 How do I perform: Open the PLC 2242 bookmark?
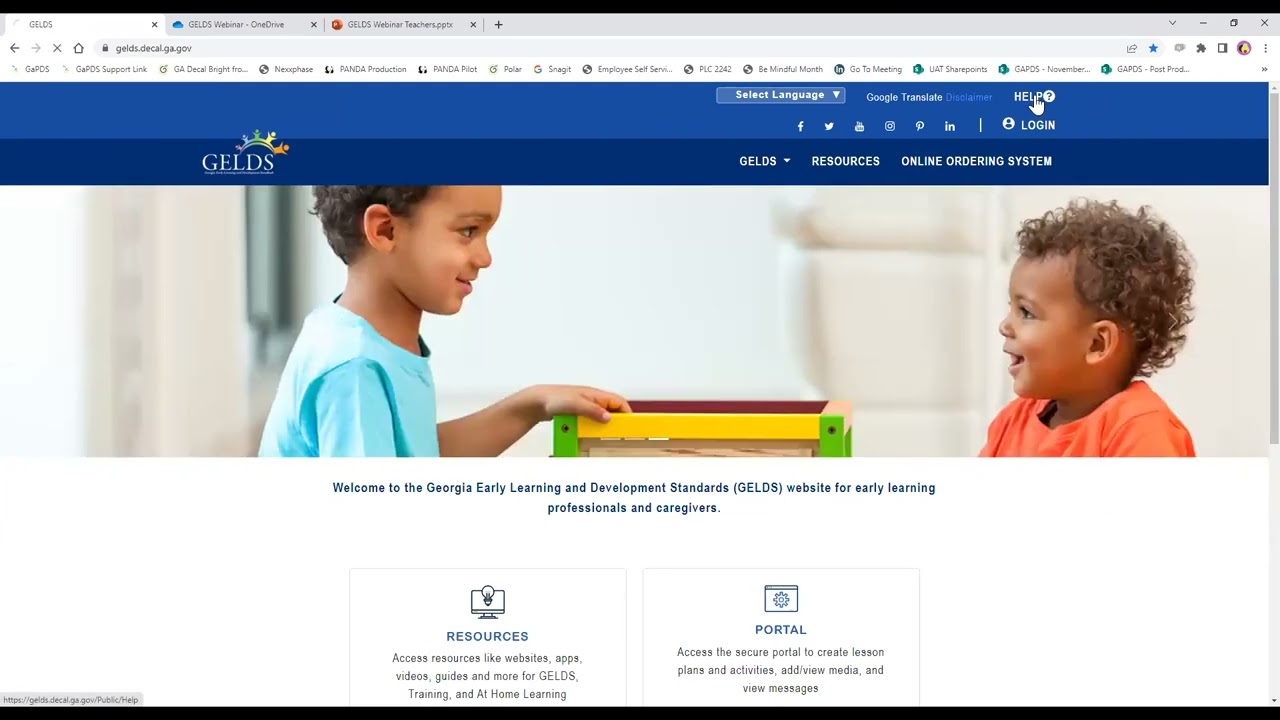(707, 69)
